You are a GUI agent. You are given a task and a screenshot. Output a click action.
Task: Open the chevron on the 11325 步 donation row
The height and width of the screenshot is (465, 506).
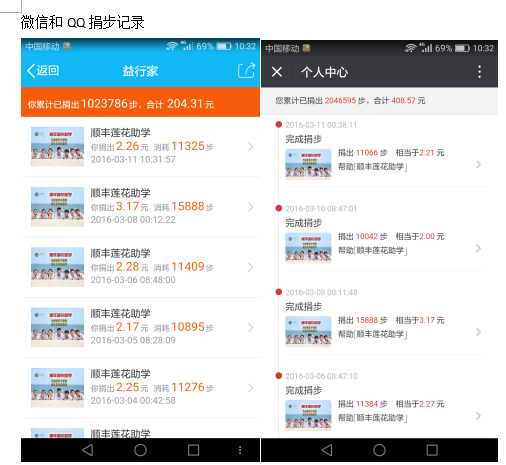251,147
